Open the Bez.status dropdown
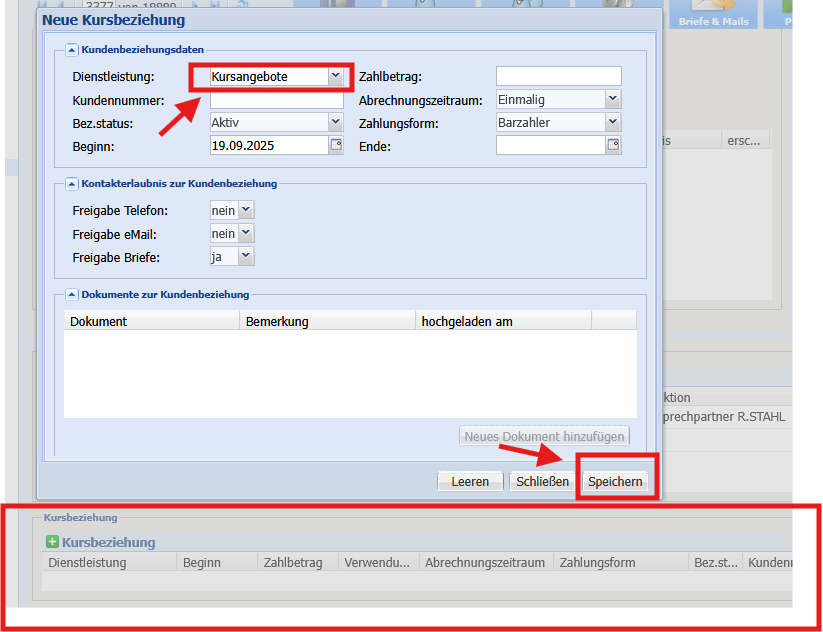Screen dimensions: 823x632 point(335,123)
